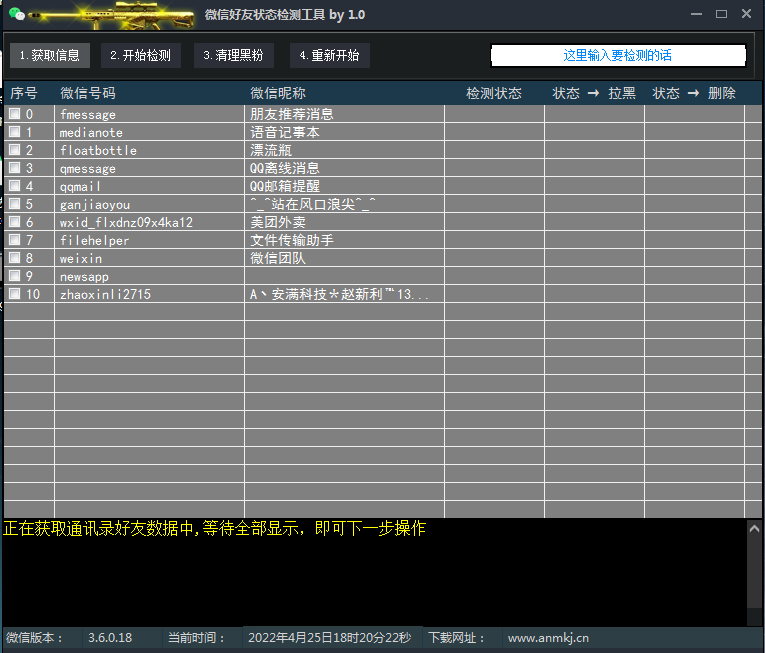
Task: Tick the checkbox for row 0 fmessage
Action: [x=15, y=114]
